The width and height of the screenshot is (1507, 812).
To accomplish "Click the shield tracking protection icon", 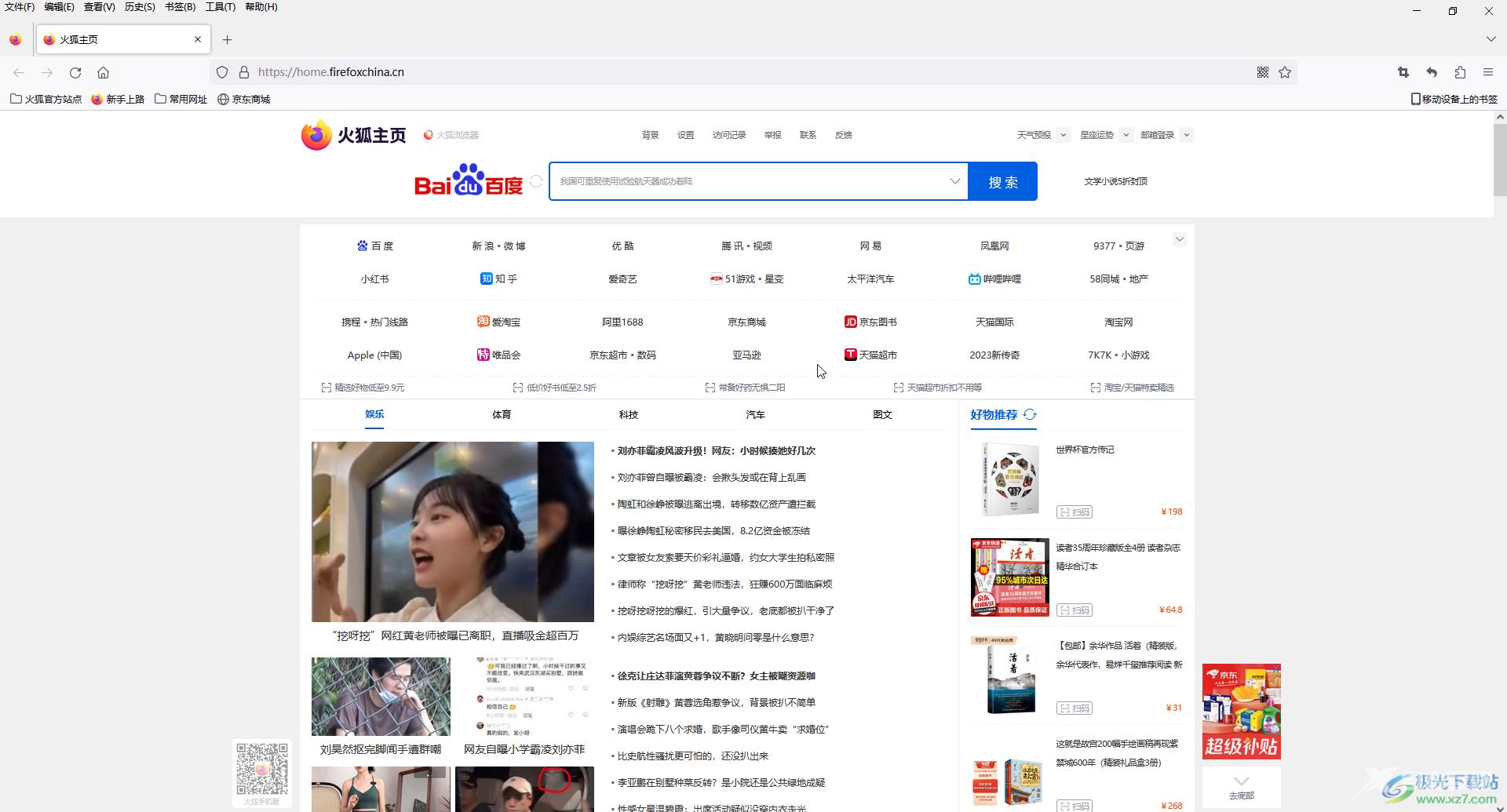I will (222, 72).
